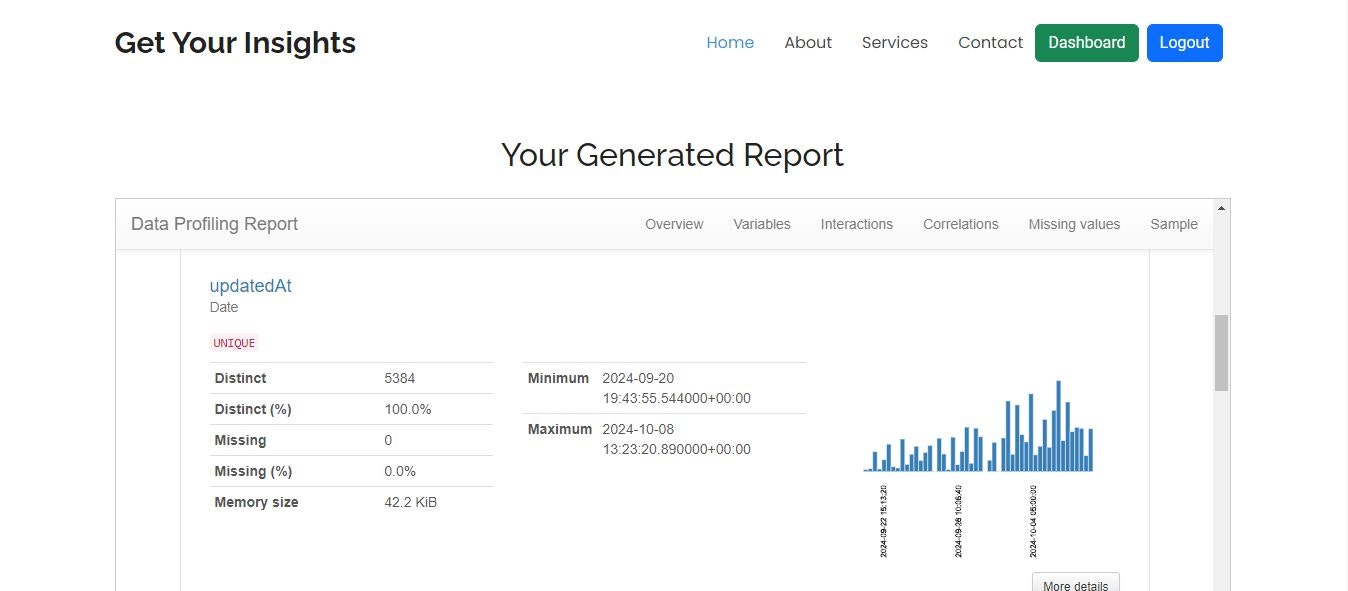Click the blue Logout button

[x=1185, y=43]
